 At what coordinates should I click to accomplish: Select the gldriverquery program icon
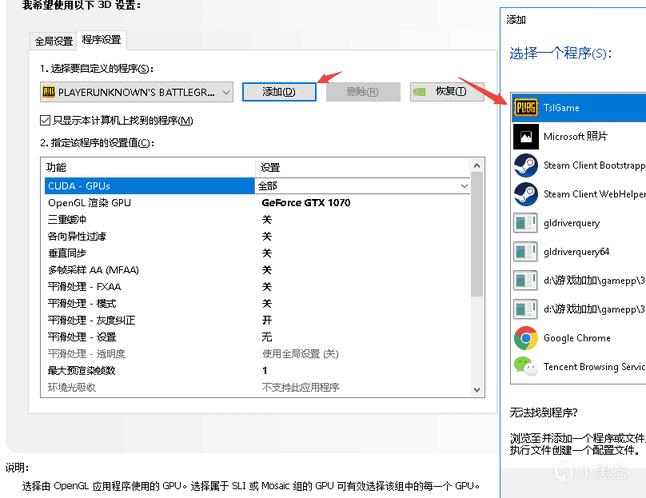point(525,223)
